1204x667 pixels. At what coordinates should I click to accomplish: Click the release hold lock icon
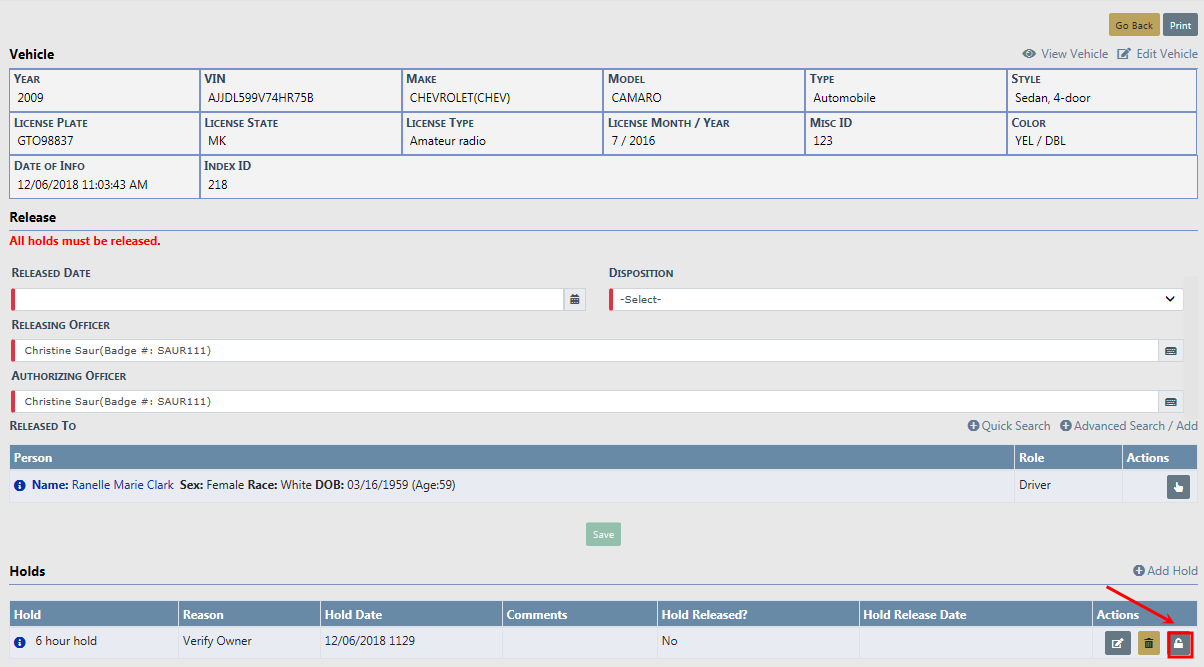point(1179,643)
